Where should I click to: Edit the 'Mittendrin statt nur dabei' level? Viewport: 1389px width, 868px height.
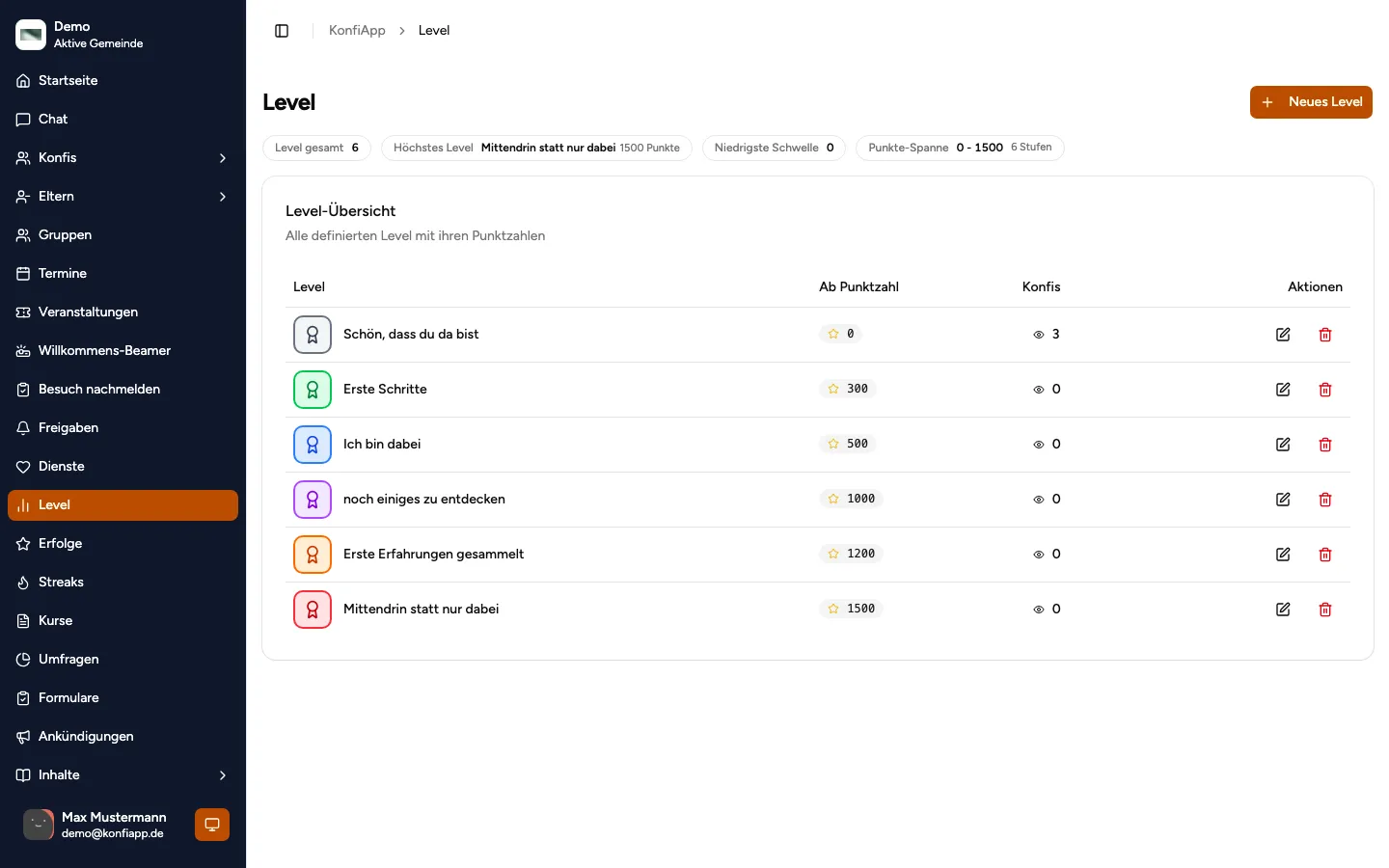(x=1283, y=610)
